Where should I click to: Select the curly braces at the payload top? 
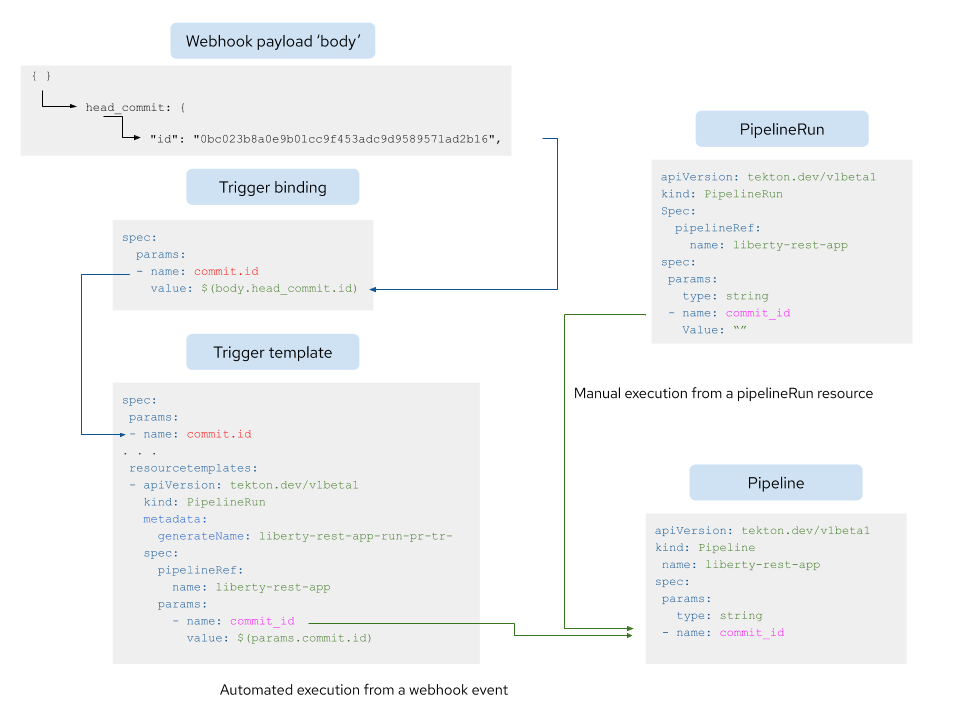pos(39,74)
